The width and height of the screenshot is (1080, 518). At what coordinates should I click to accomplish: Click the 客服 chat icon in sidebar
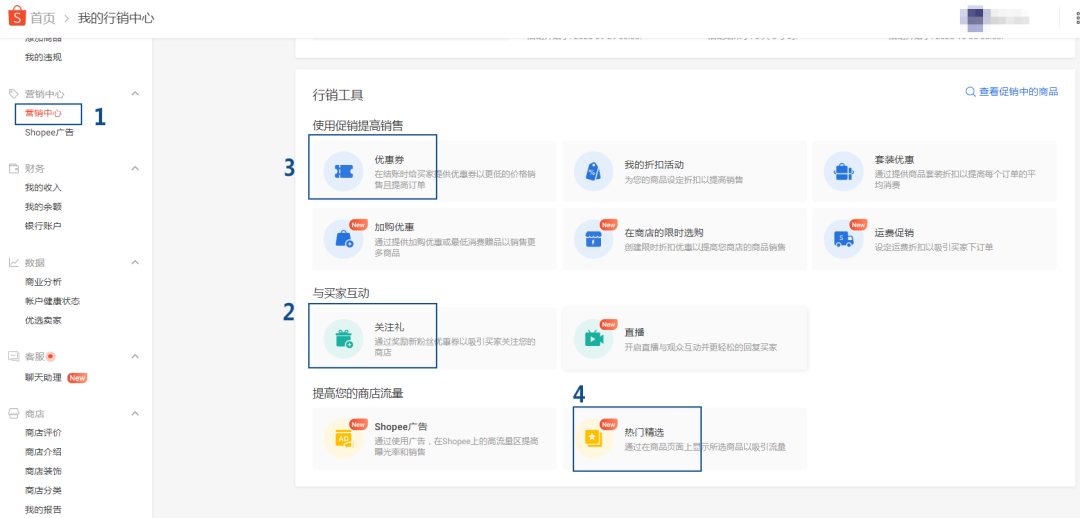pyautogui.click(x=13, y=356)
